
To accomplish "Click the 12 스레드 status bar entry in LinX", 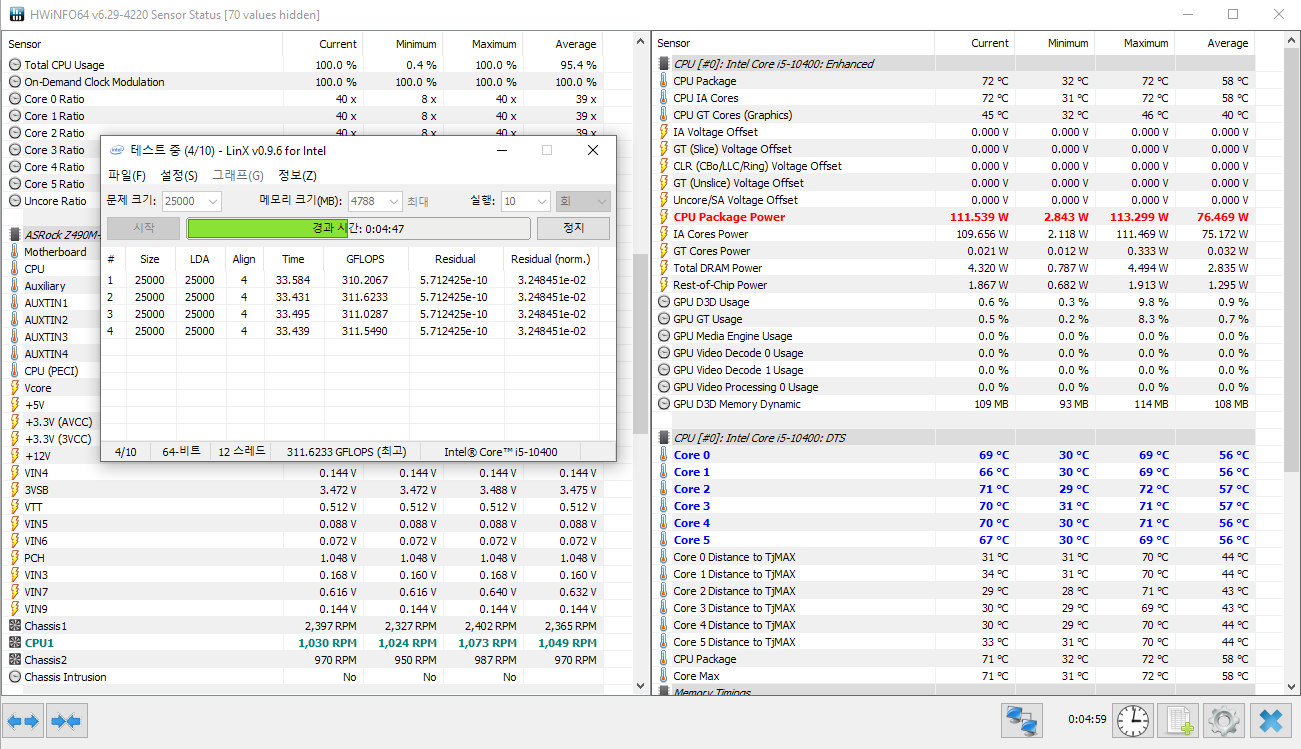I will (242, 451).
